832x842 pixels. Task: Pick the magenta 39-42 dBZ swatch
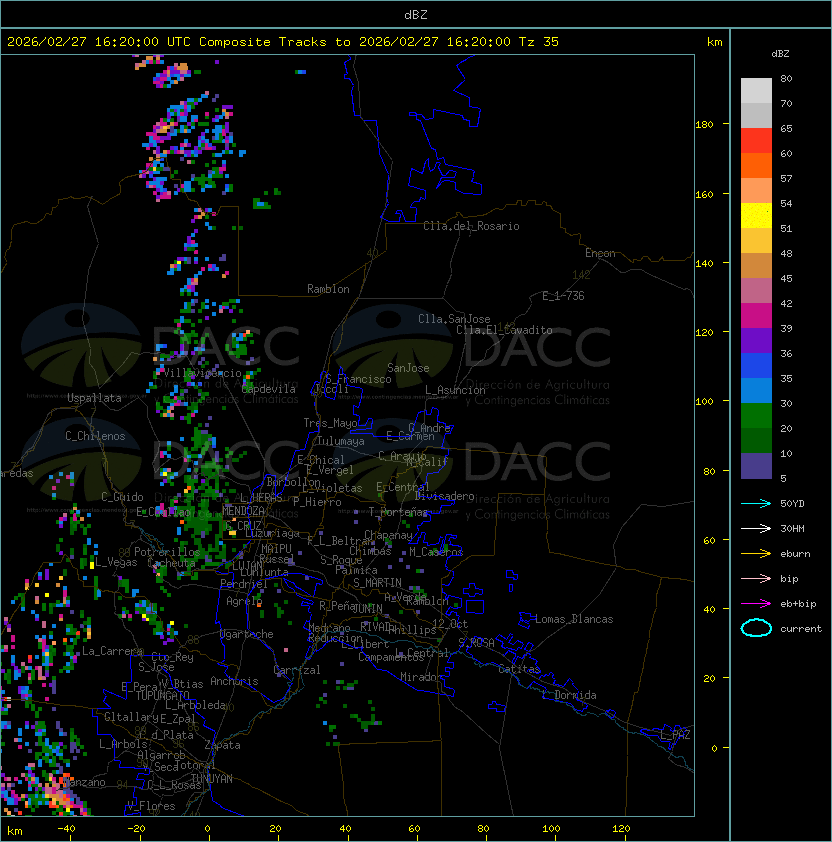(756, 316)
